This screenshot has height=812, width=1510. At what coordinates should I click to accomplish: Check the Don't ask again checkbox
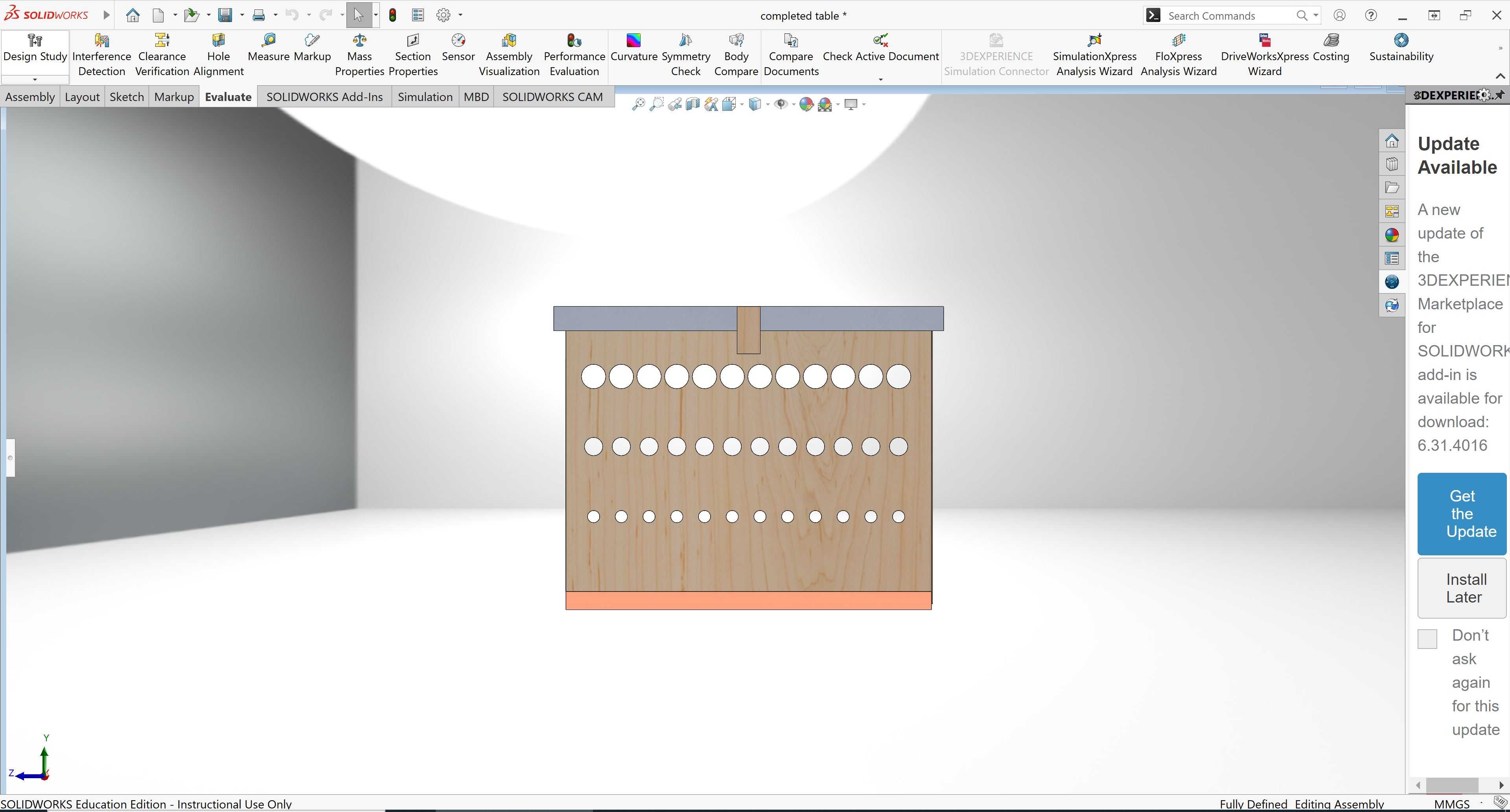pyautogui.click(x=1427, y=639)
